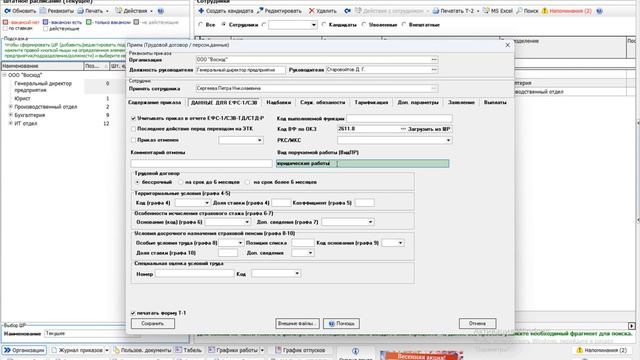Toggle Учитывать приказ в отчете ЕФС-1 checkbox
Image resolution: width=640 pixels, height=360 pixels.
click(x=133, y=118)
